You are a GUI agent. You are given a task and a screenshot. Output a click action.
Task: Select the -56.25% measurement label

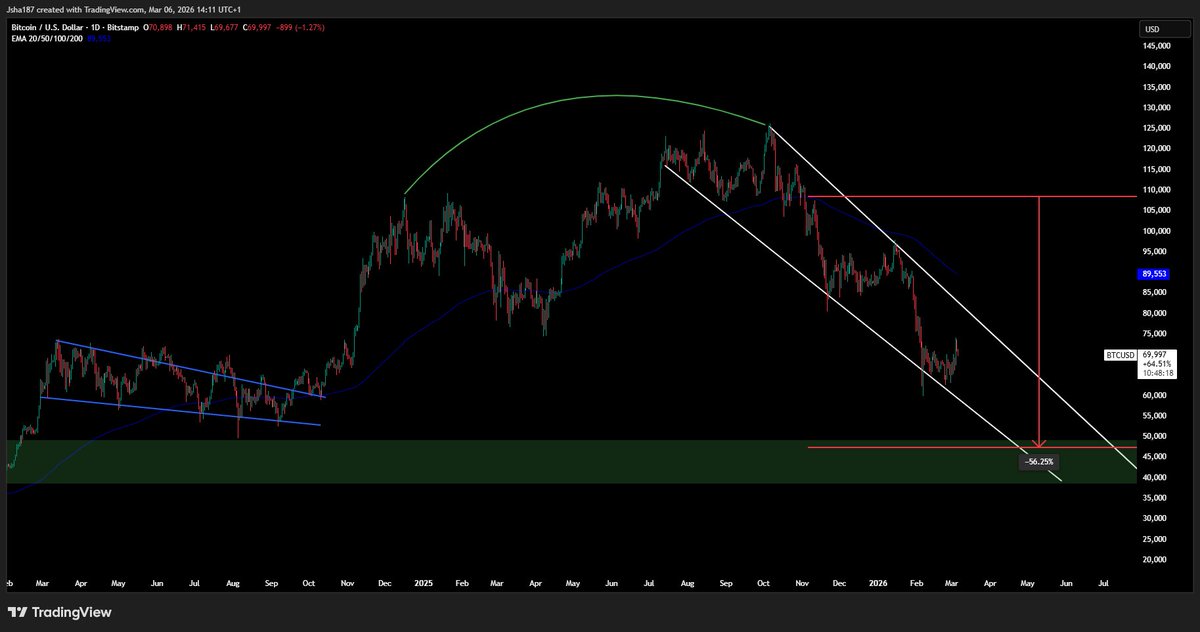click(x=1039, y=462)
